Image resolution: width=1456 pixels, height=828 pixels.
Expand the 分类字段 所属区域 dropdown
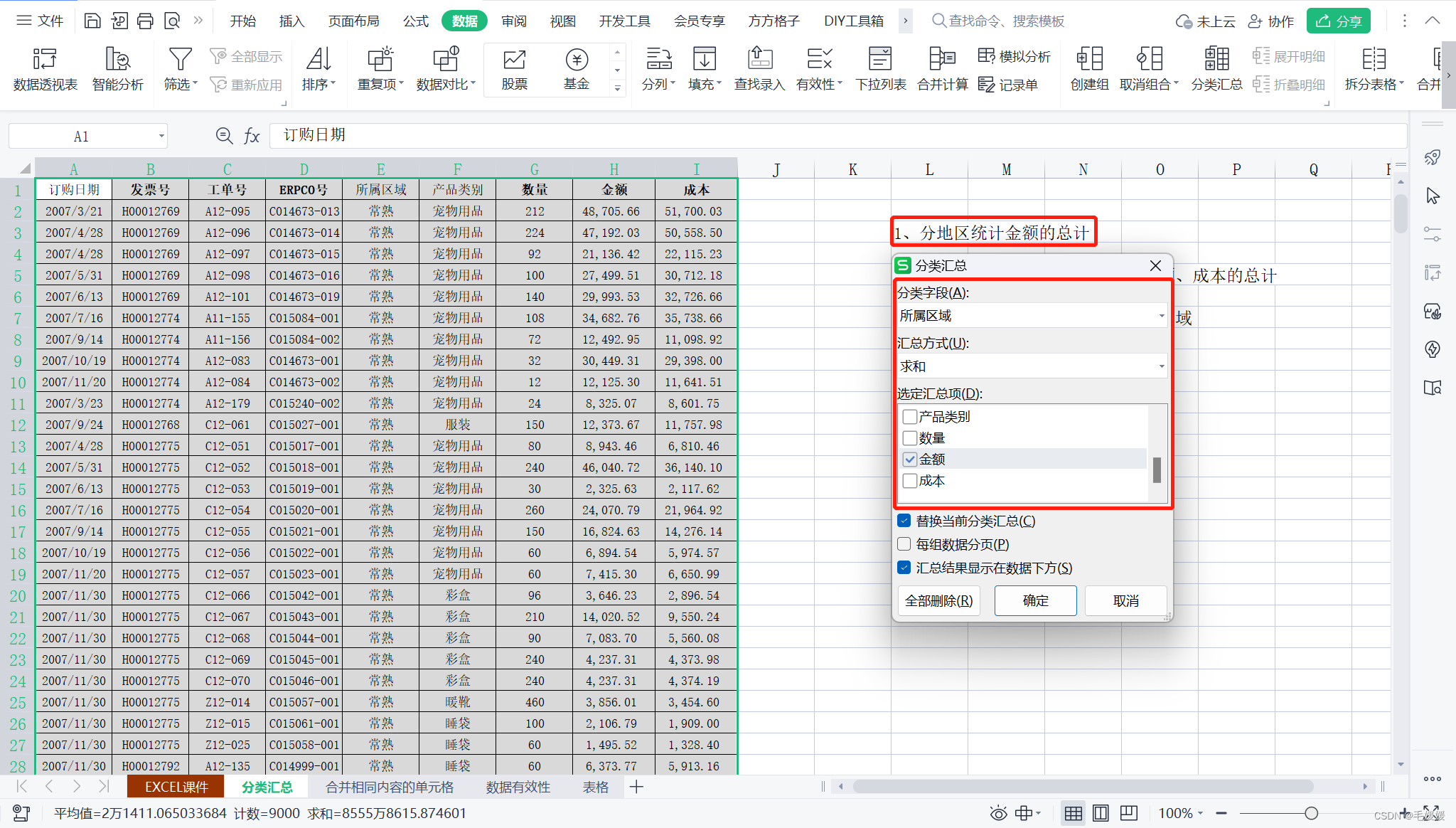(x=1161, y=316)
